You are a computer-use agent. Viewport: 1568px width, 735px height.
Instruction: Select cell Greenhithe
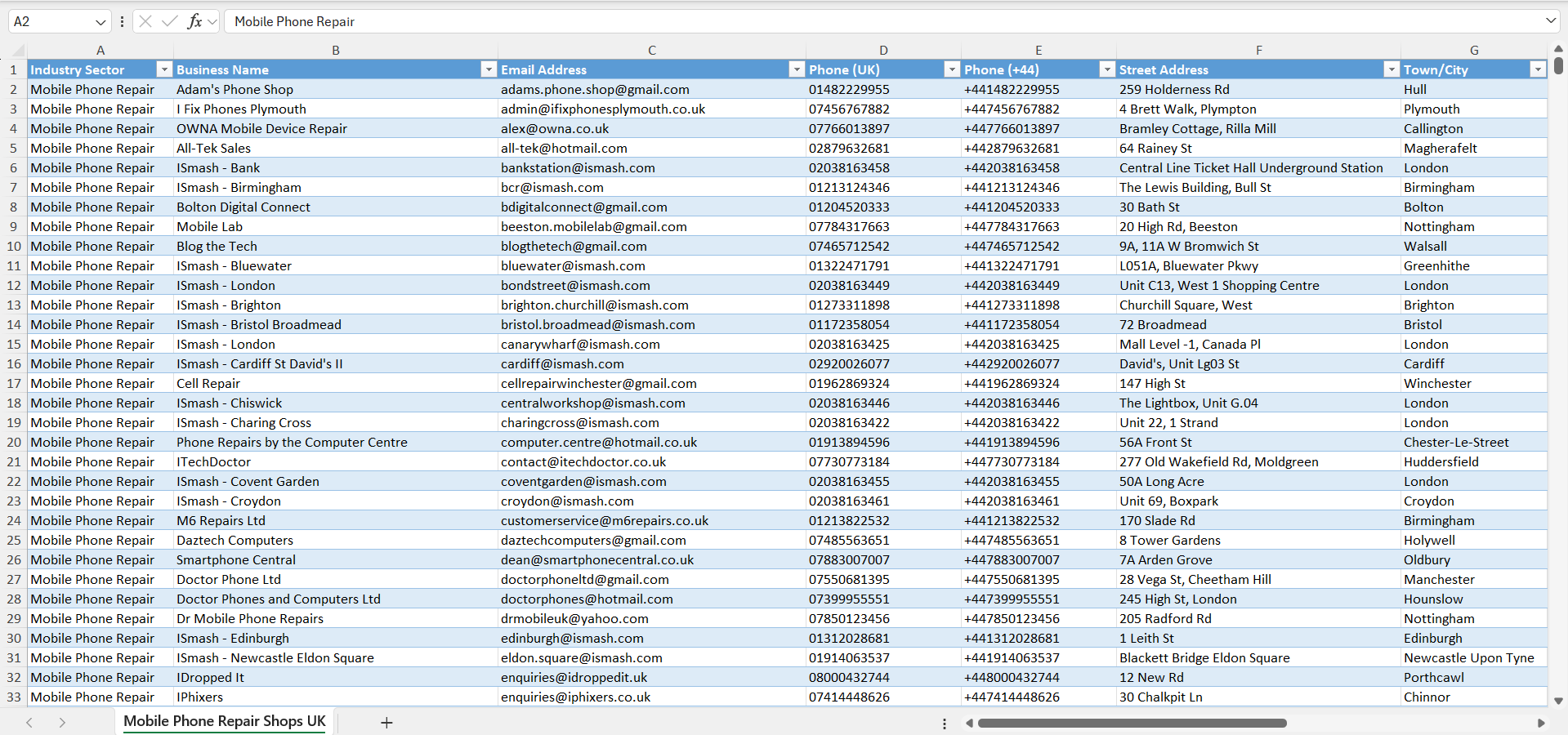[x=1474, y=265]
